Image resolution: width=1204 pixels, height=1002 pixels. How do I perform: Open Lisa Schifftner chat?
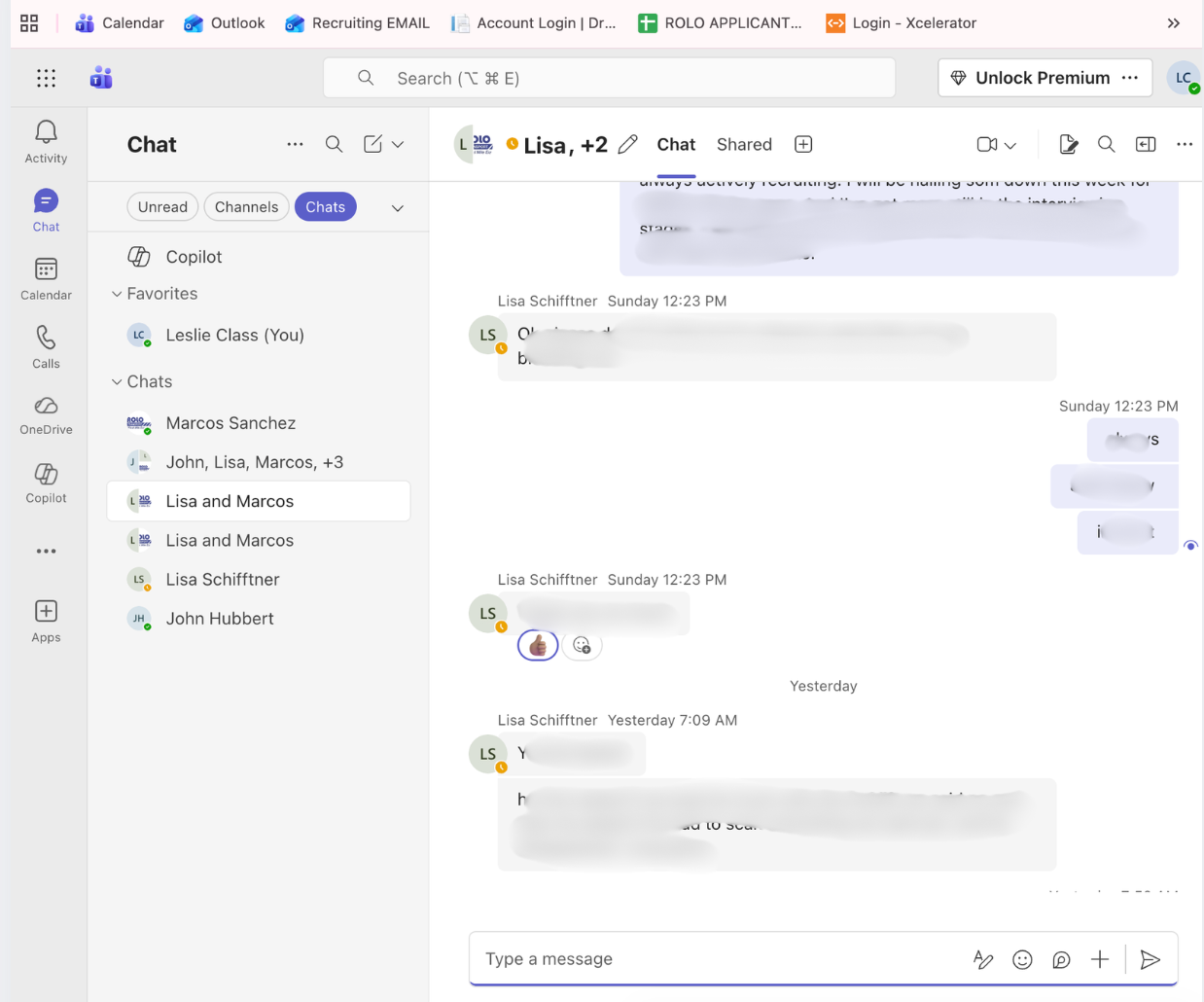point(259,579)
